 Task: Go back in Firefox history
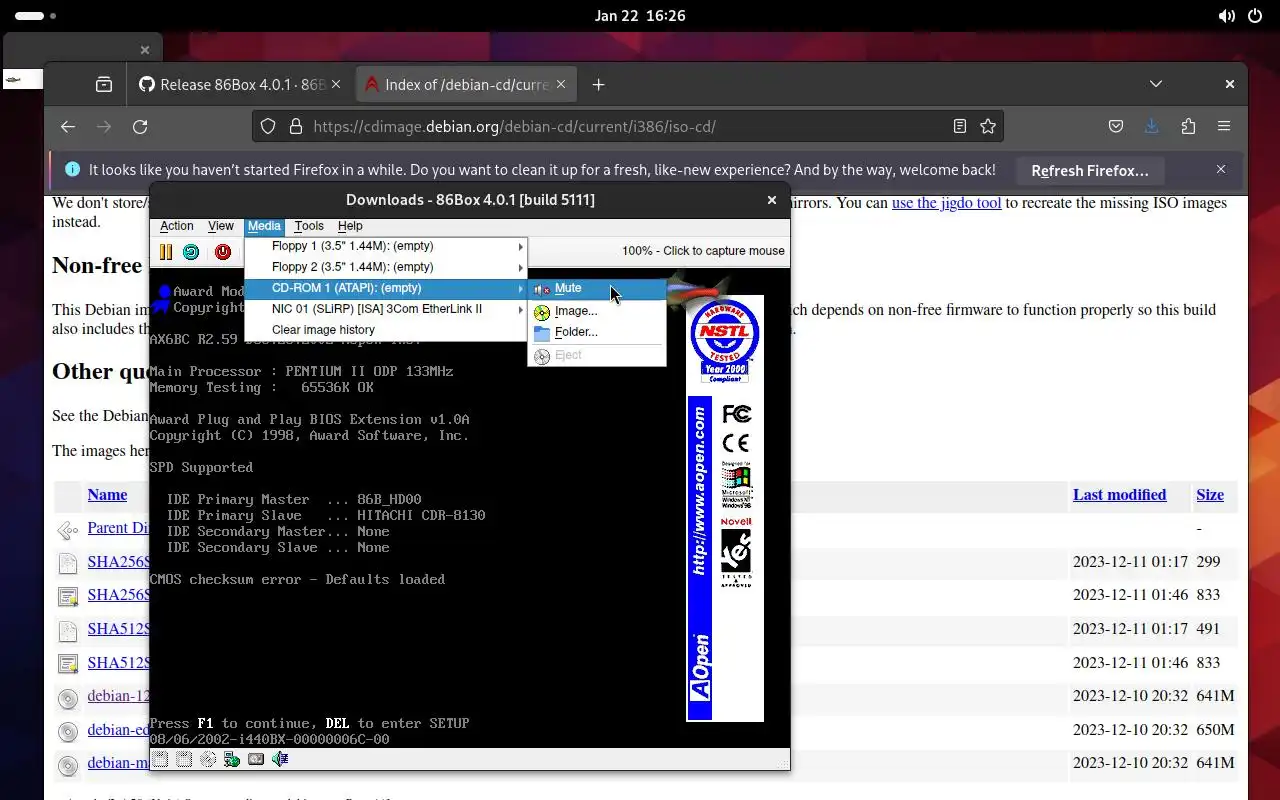(x=68, y=126)
